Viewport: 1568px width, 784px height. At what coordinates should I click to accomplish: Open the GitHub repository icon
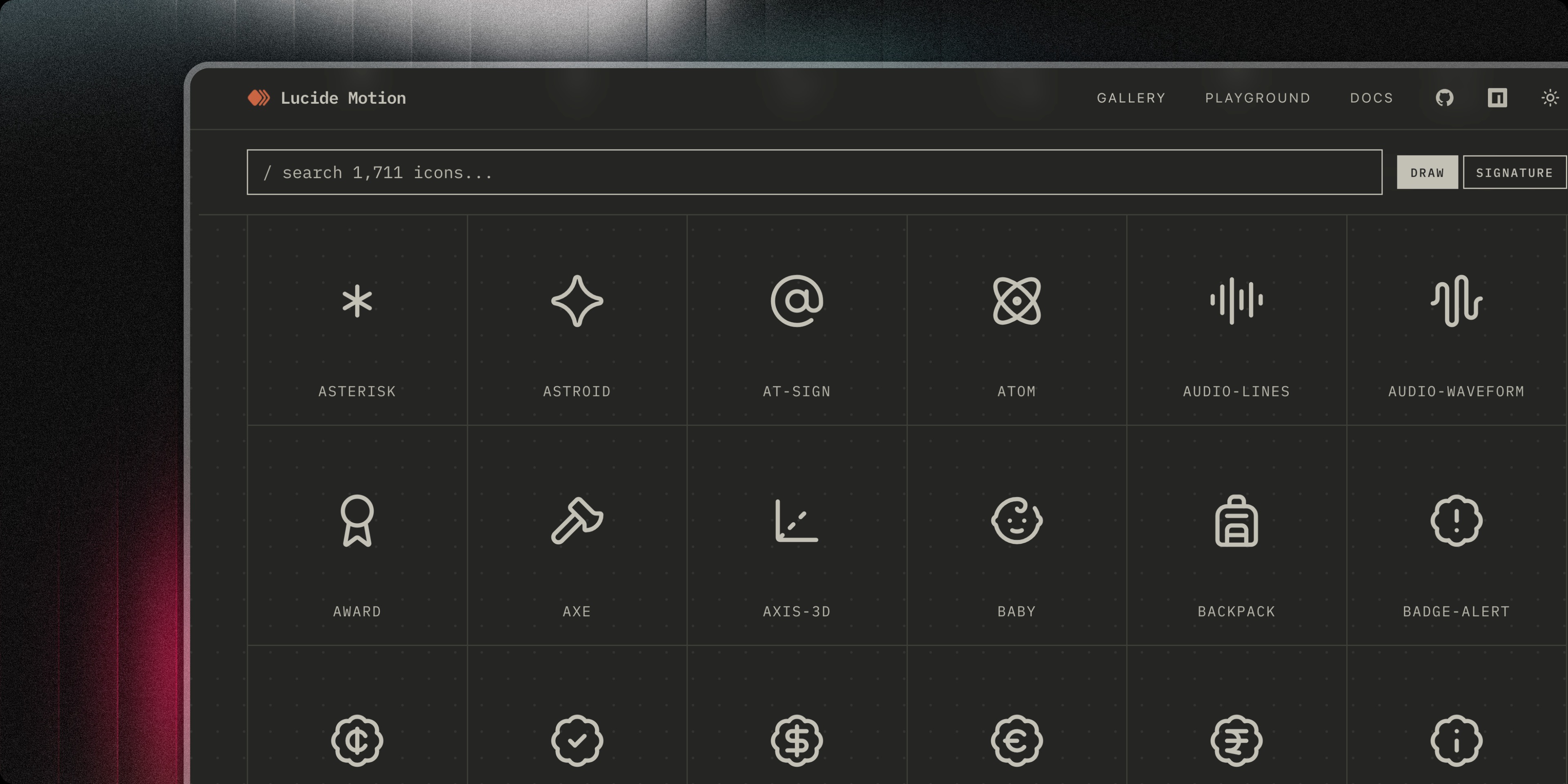1444,98
